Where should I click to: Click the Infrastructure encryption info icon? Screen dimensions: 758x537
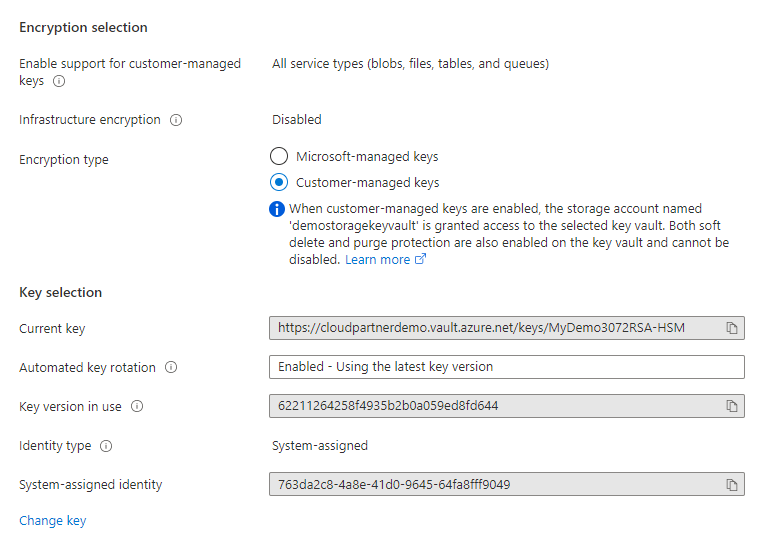point(176,120)
